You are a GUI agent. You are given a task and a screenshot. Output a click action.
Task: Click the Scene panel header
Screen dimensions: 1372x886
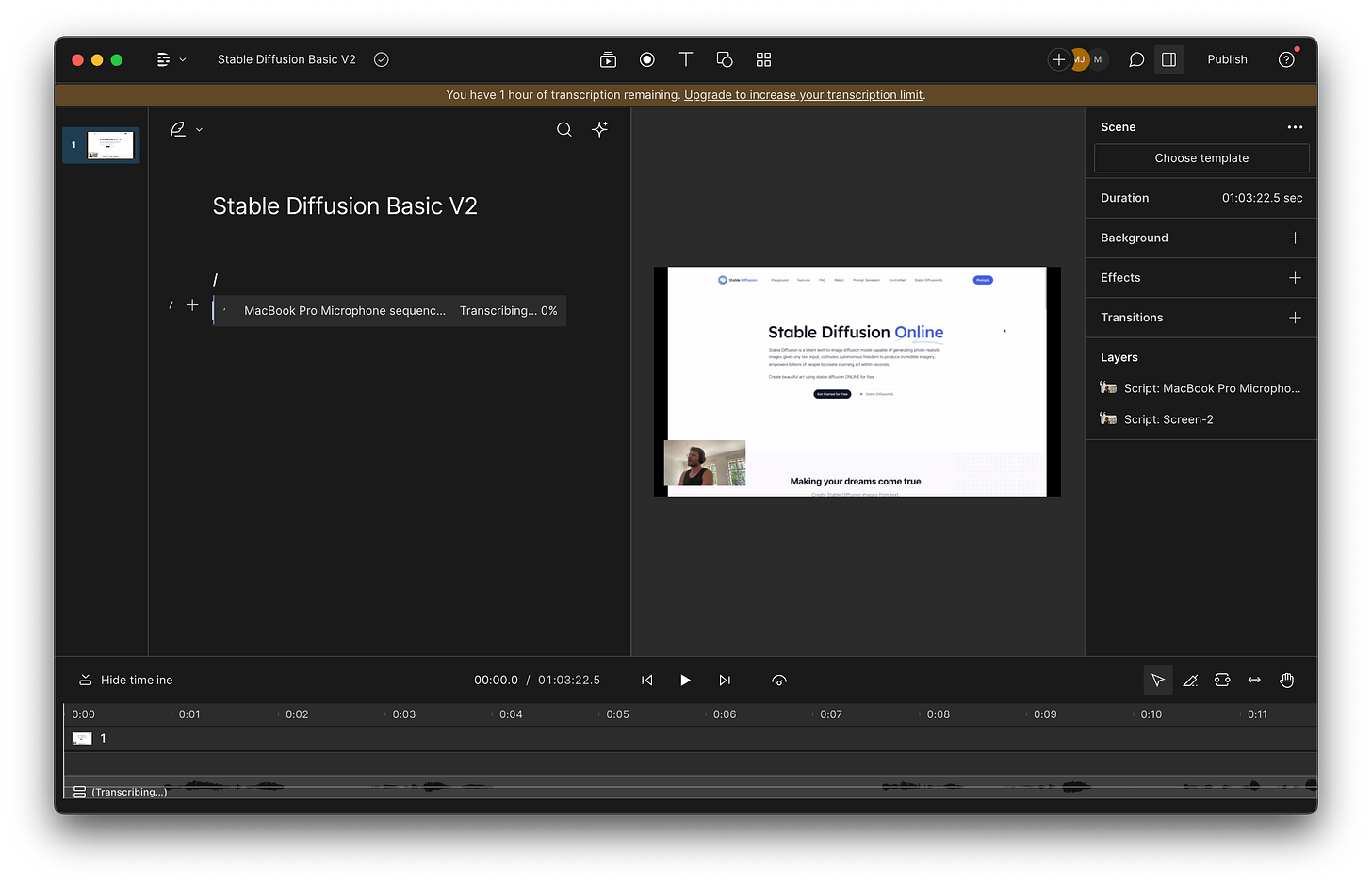click(1118, 127)
